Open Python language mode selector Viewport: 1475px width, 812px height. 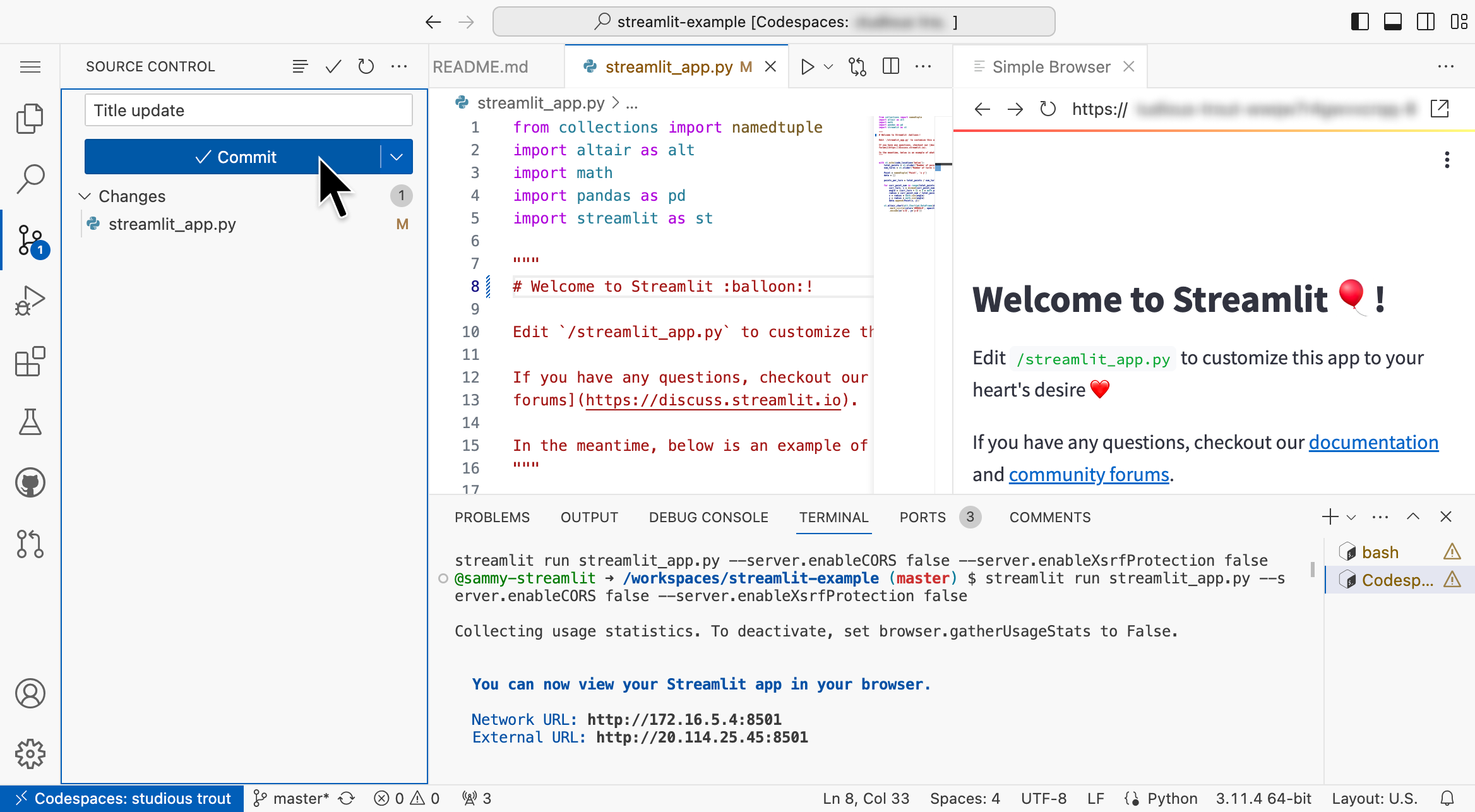(1172, 799)
